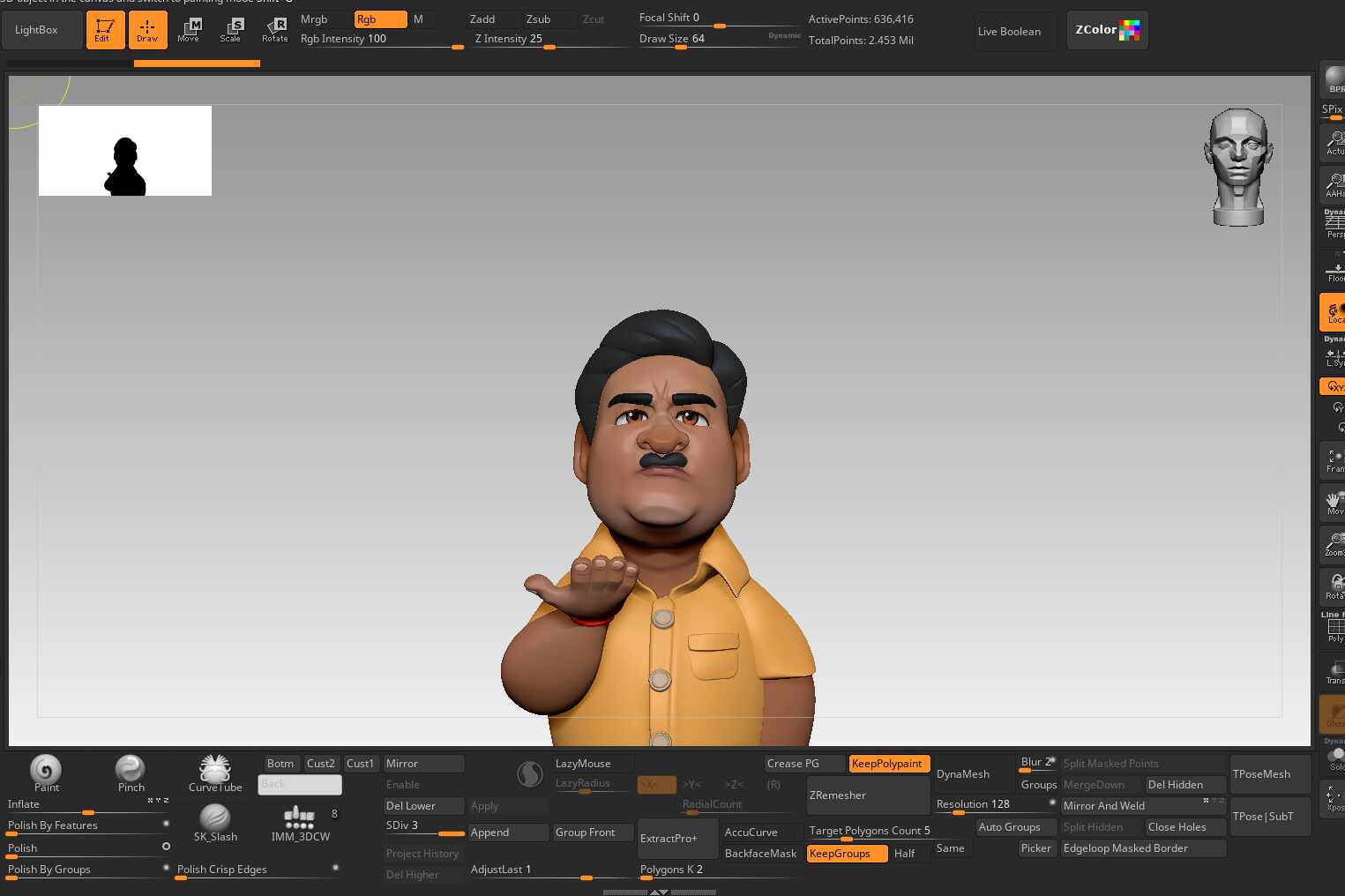Click the ZRemesher button
This screenshot has height=896, width=1345.
[868, 795]
